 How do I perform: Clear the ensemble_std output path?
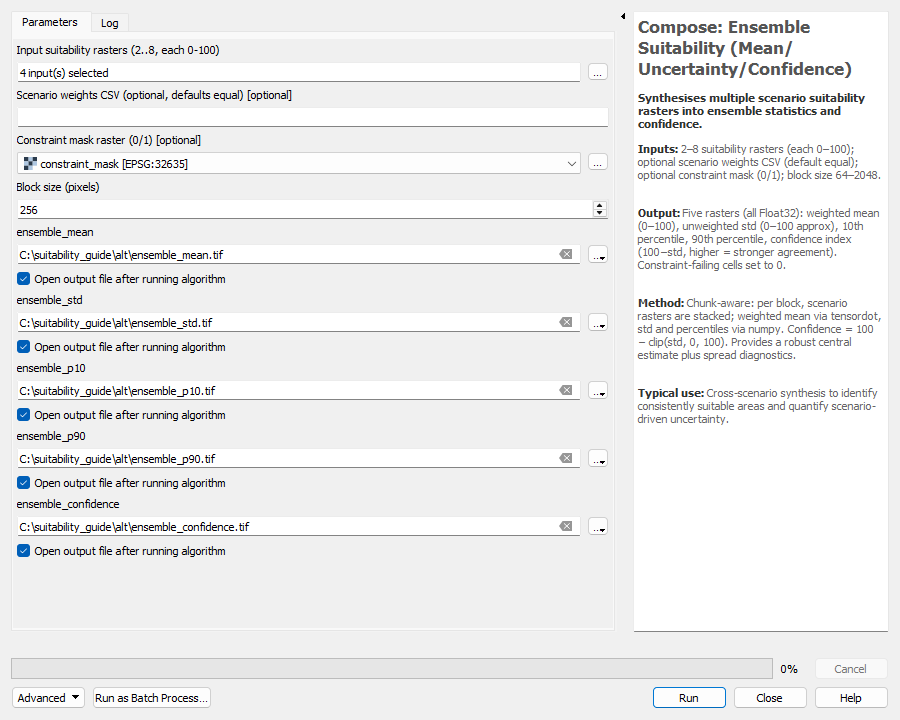tap(566, 322)
